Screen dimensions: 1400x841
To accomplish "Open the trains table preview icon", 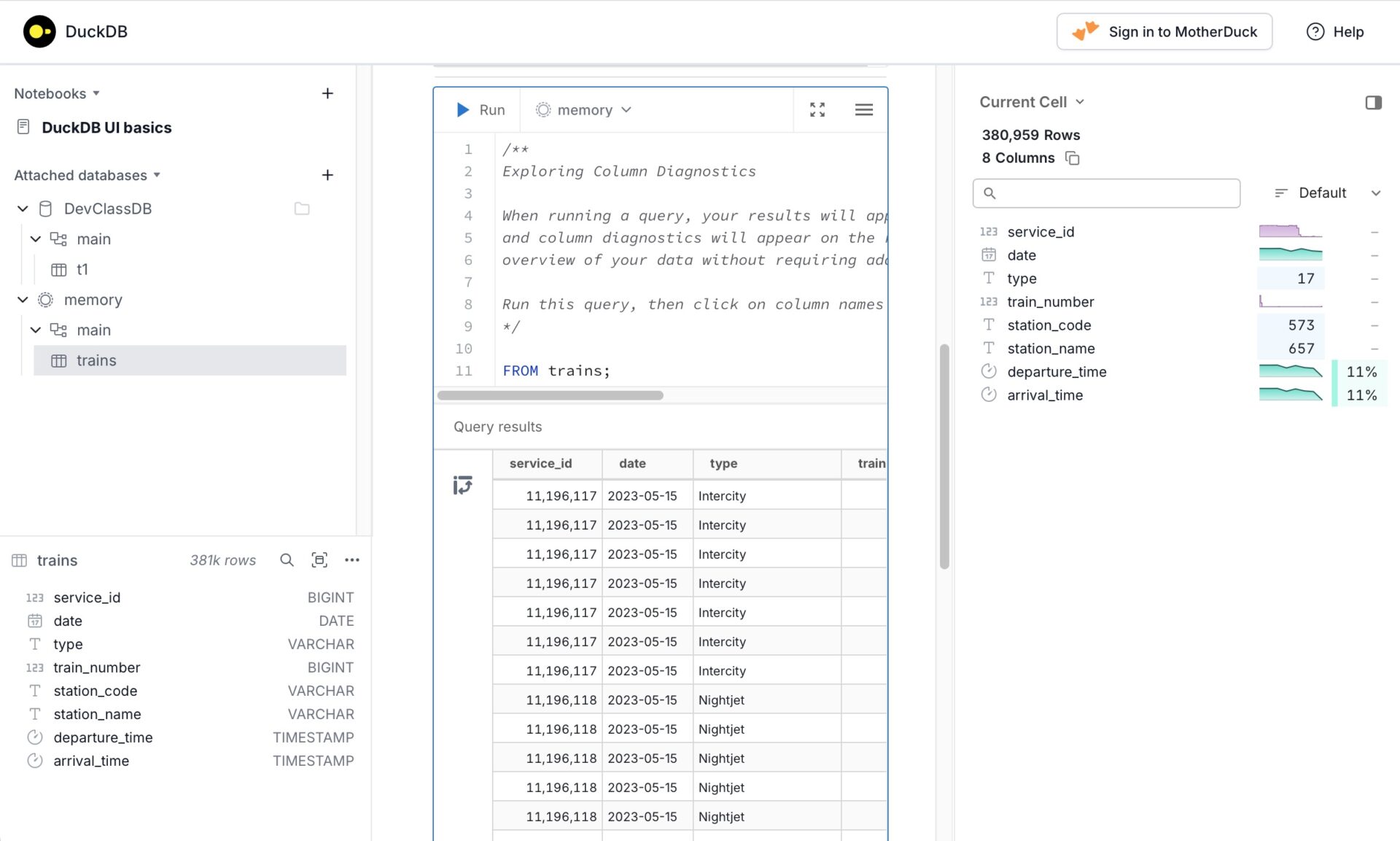I will (319, 559).
